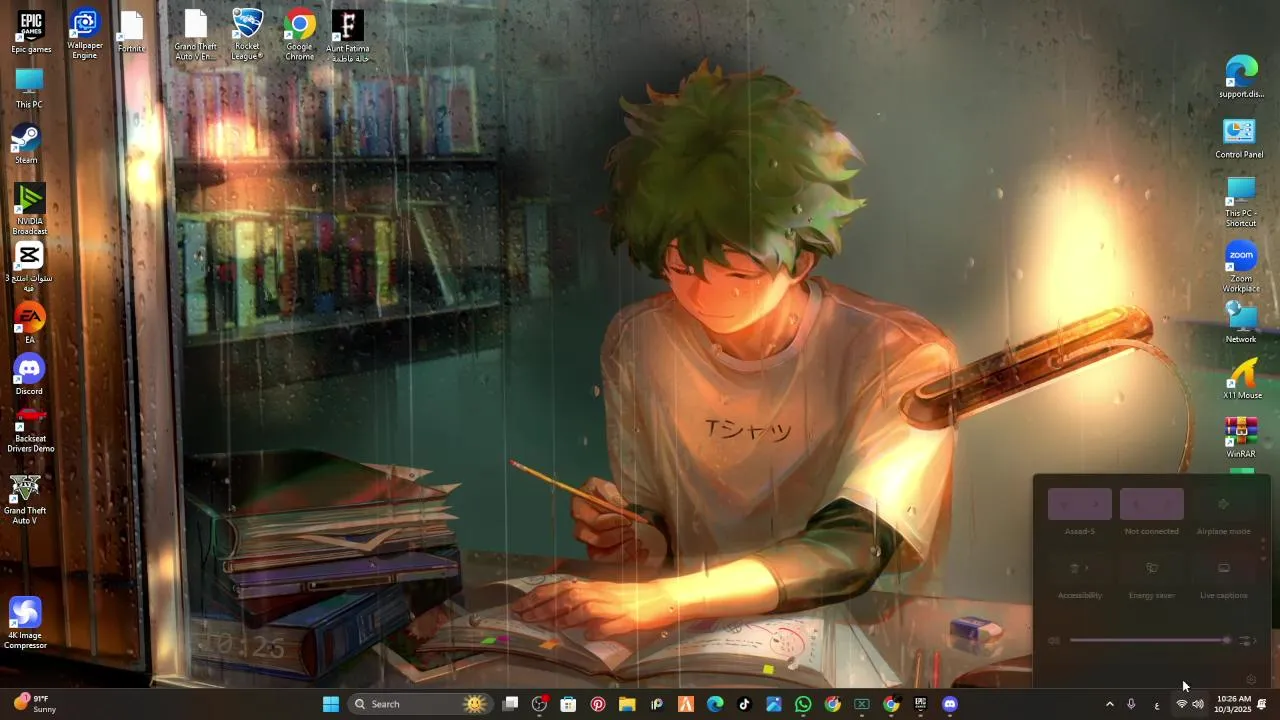Expand the Wi-Fi networks list chevron
Image resolution: width=1280 pixels, height=720 pixels.
1096,504
